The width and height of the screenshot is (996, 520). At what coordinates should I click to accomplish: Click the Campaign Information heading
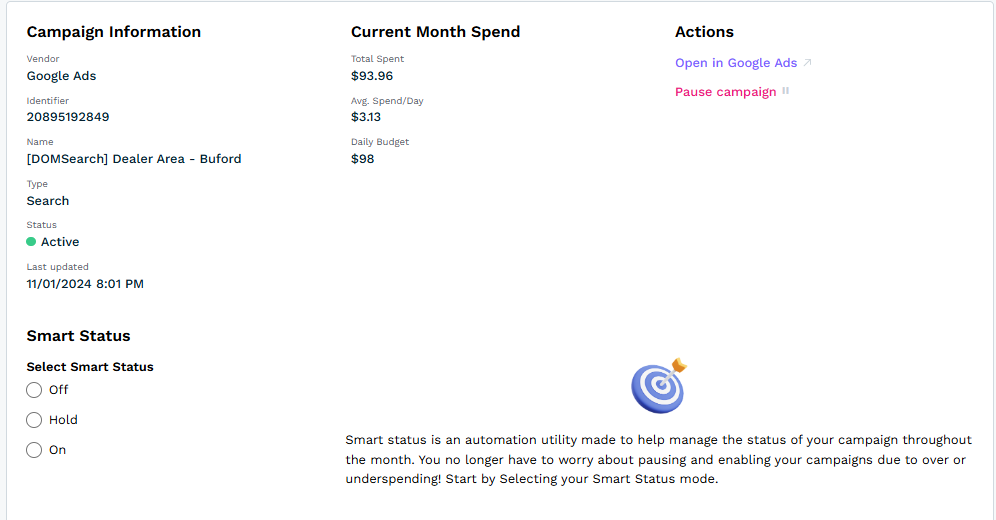click(114, 32)
